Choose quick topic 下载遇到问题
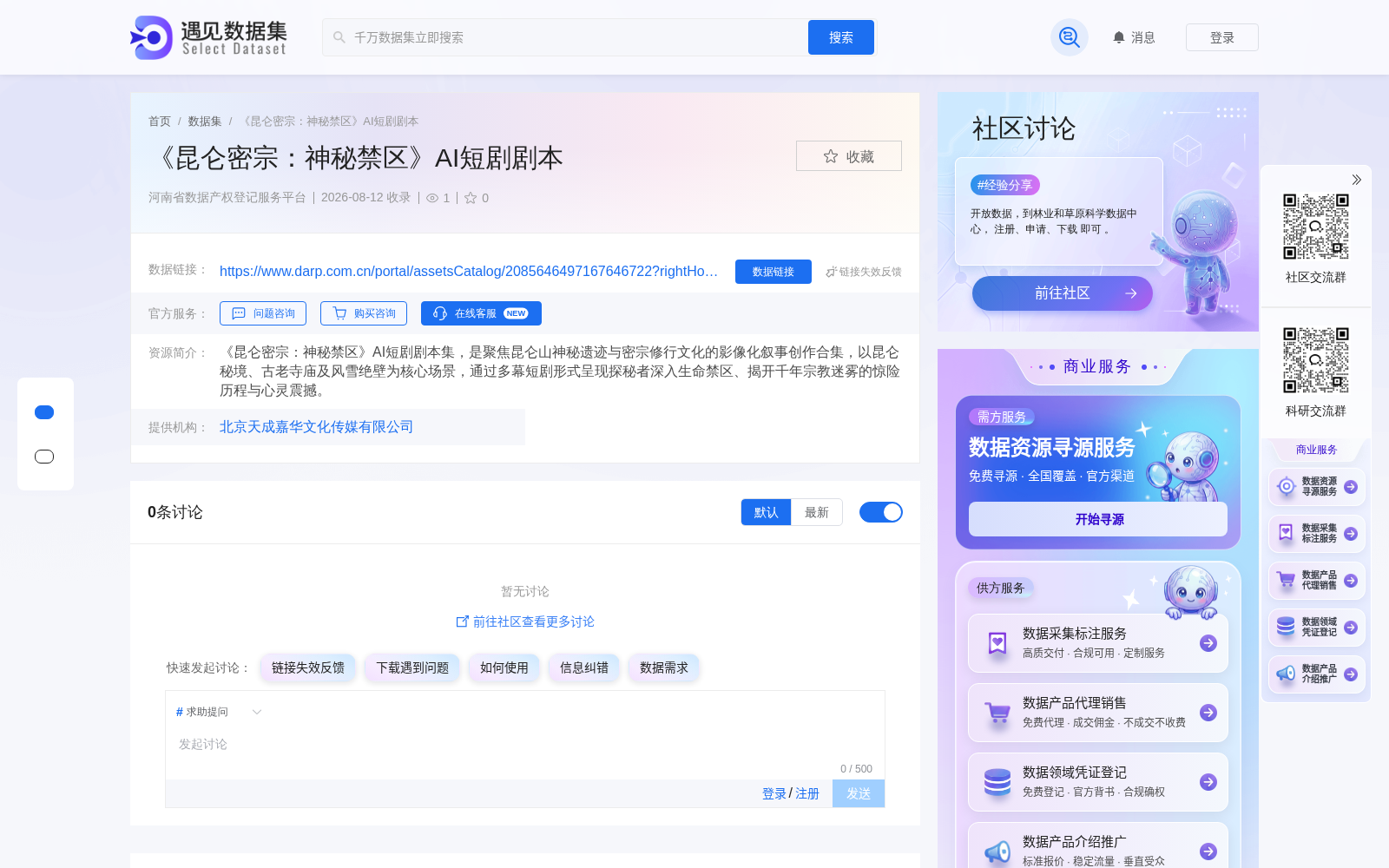The image size is (1389, 868). [x=412, y=667]
